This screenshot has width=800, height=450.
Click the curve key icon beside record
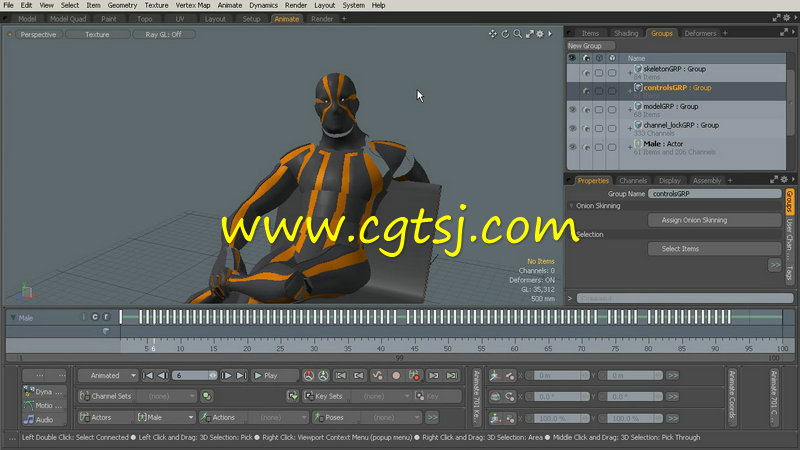click(378, 376)
